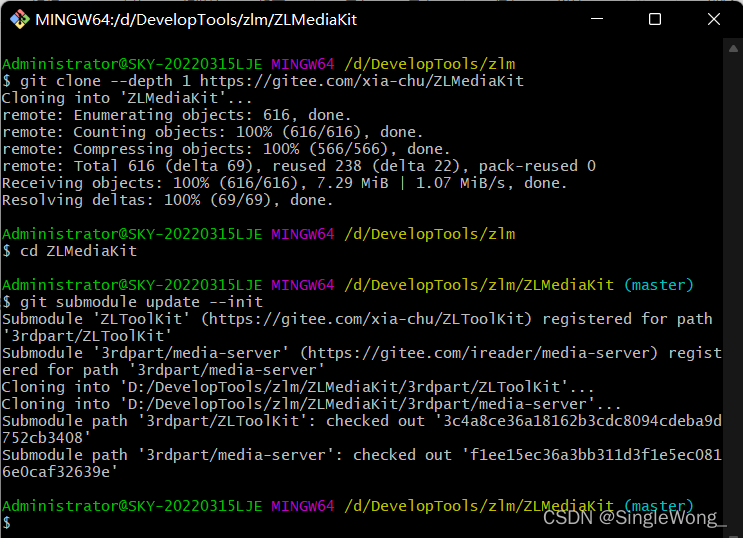Image resolution: width=743 pixels, height=538 pixels.
Task: Click "Cloning into 'D:/.../3rdpart/ZLToolKit'..." line
Action: (298, 387)
